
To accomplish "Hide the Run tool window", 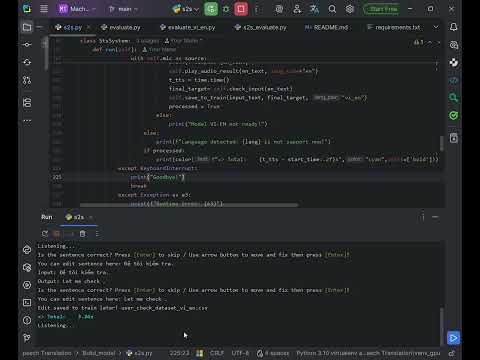I will [x=435, y=217].
